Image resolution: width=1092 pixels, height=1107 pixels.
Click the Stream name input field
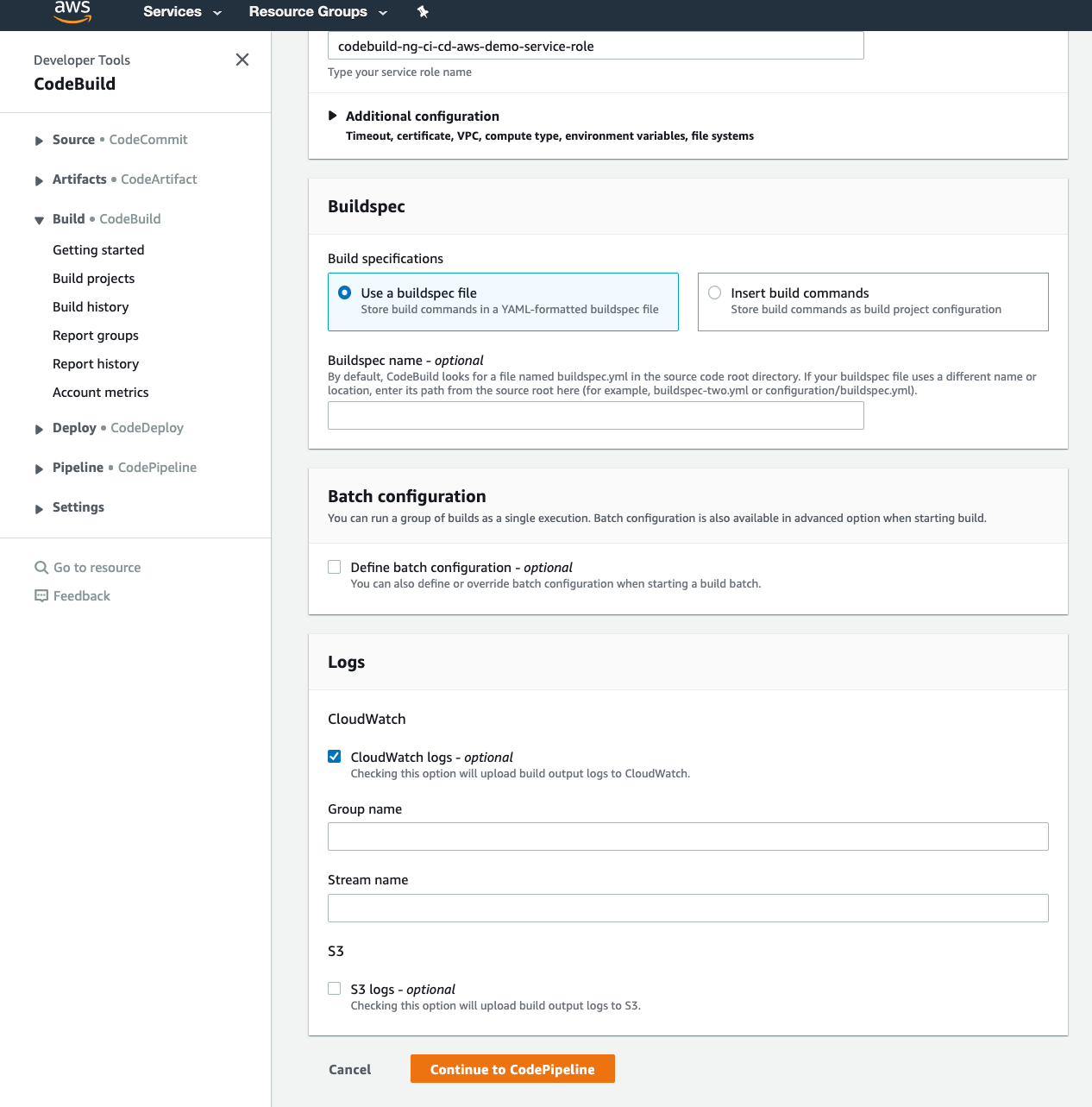coord(688,908)
